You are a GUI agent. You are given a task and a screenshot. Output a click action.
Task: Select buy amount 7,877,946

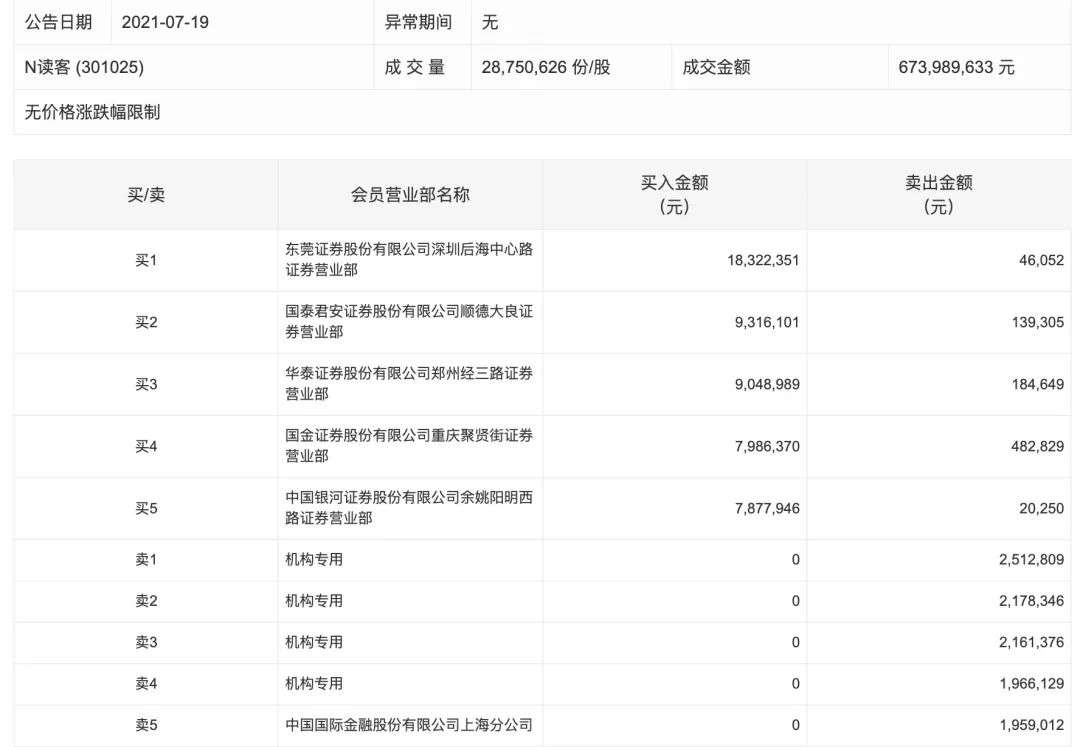pos(767,508)
